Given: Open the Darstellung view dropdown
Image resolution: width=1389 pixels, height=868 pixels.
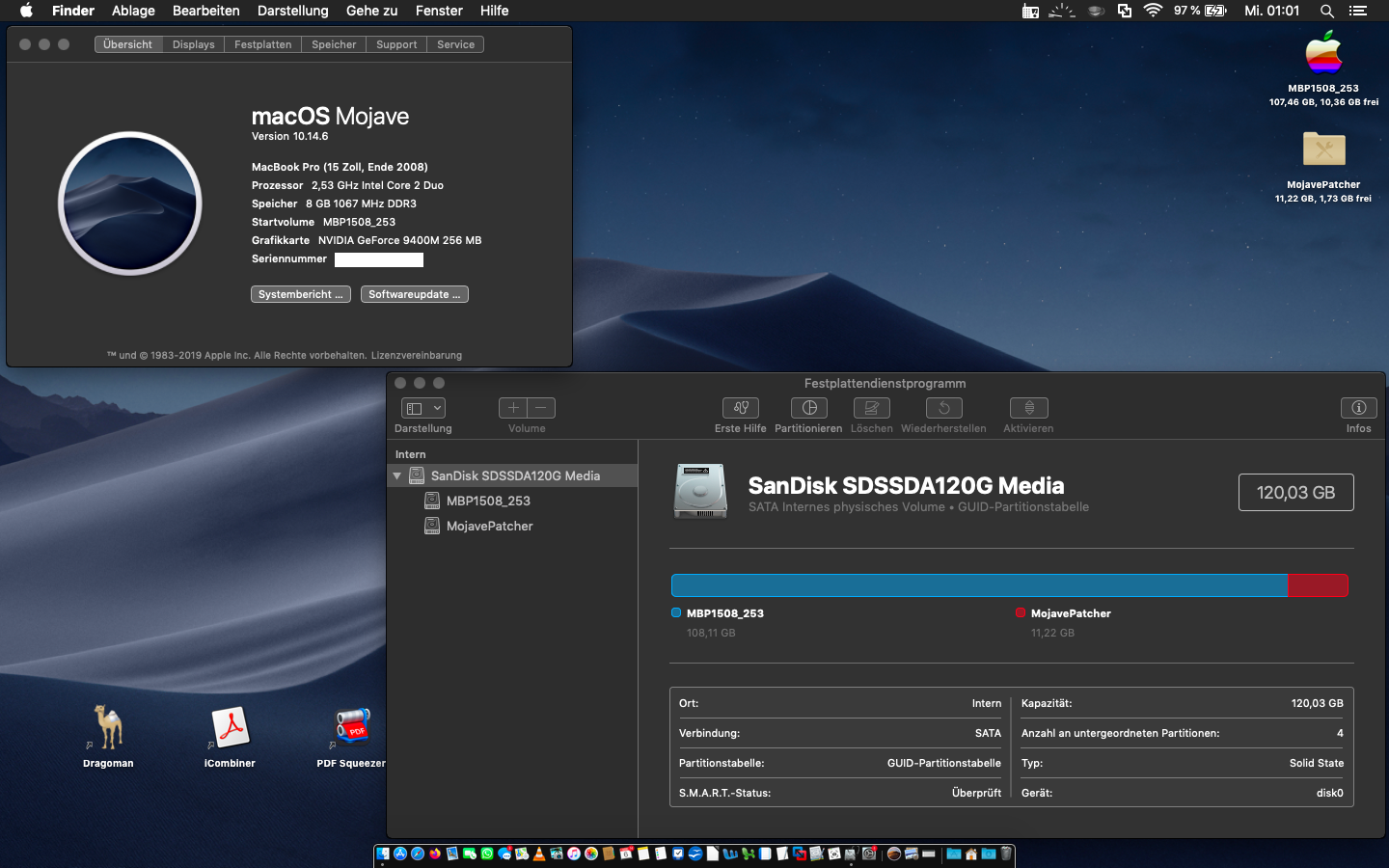Looking at the screenshot, I should pos(423,408).
